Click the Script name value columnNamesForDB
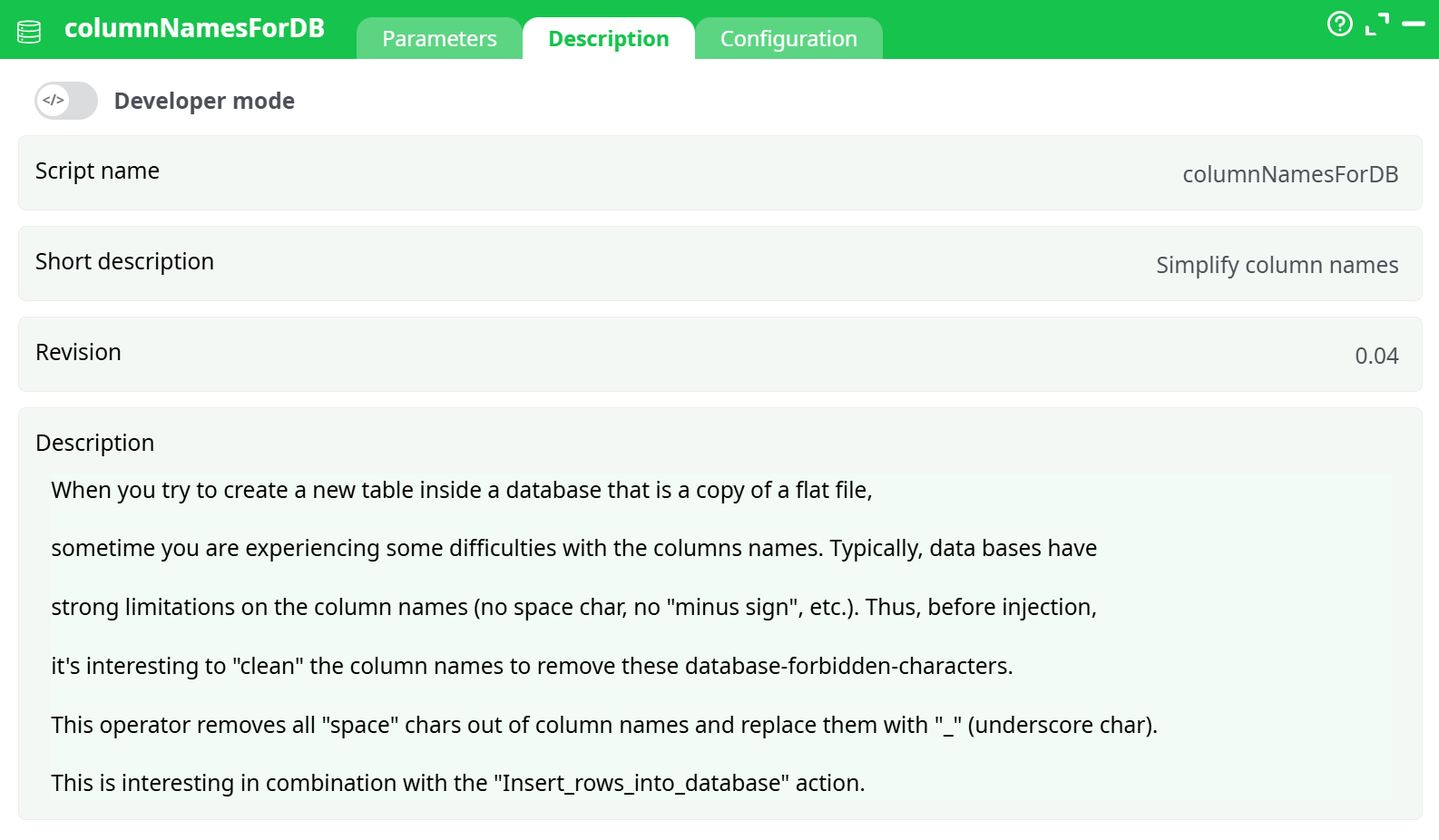 1290,174
